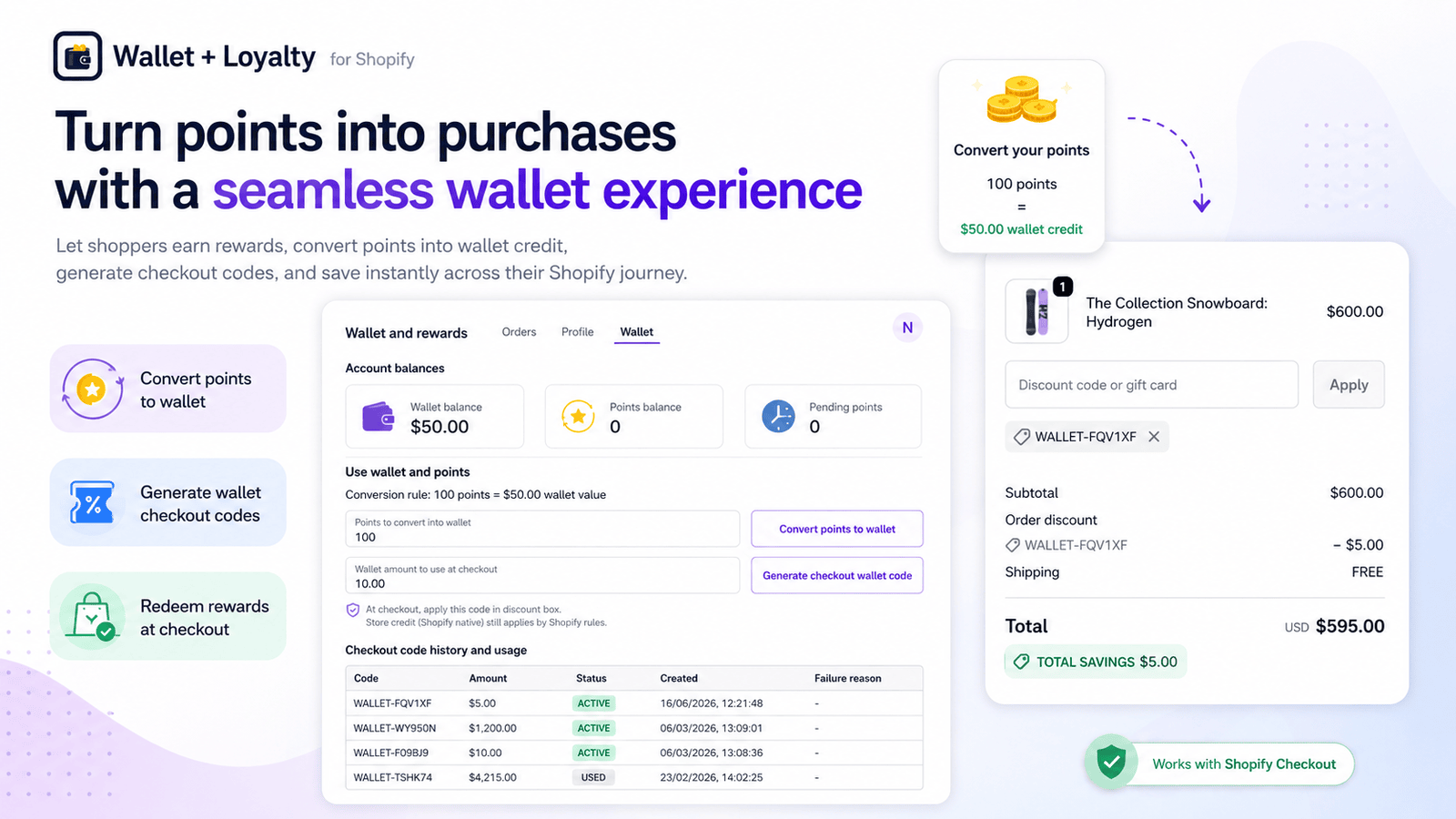Viewport: 1456px width, 819px height.
Task: Click the Conversion rule text line
Action: pos(475,495)
